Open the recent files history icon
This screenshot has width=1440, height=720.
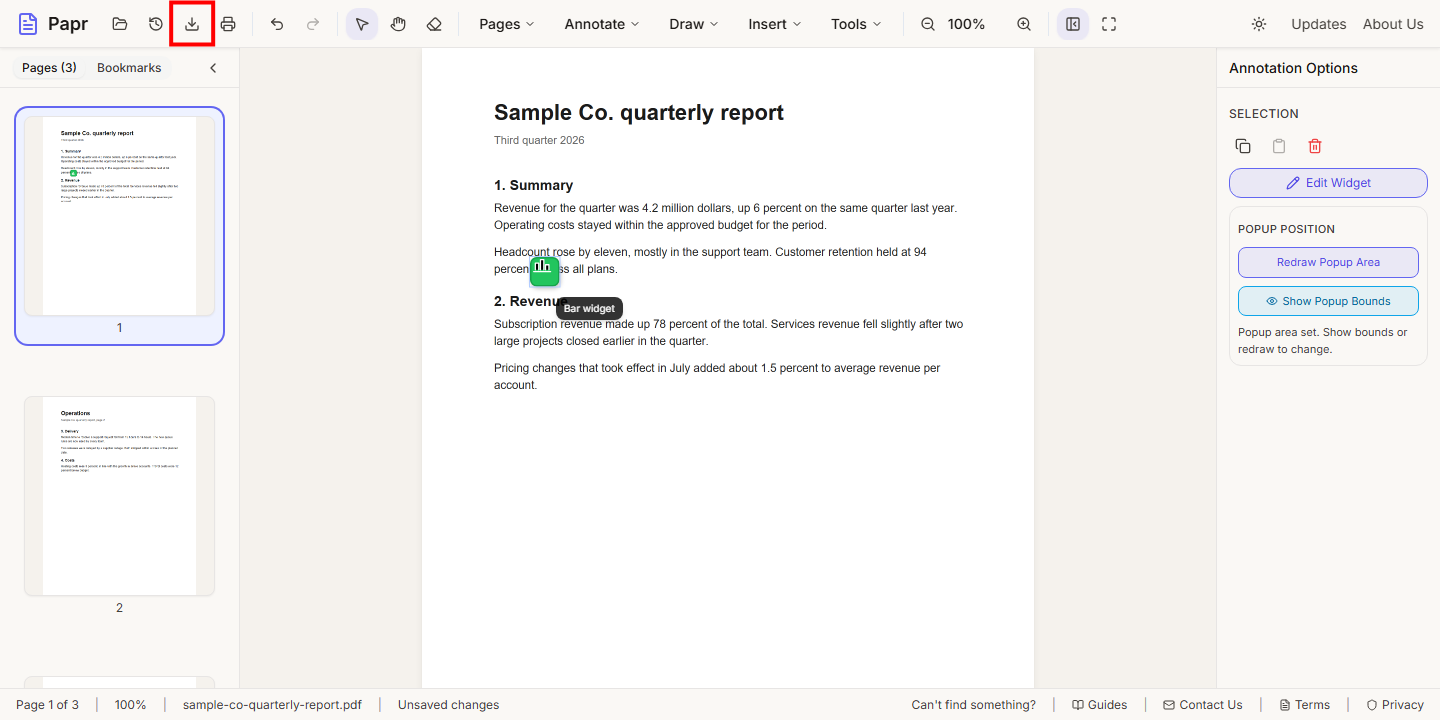[x=156, y=24]
